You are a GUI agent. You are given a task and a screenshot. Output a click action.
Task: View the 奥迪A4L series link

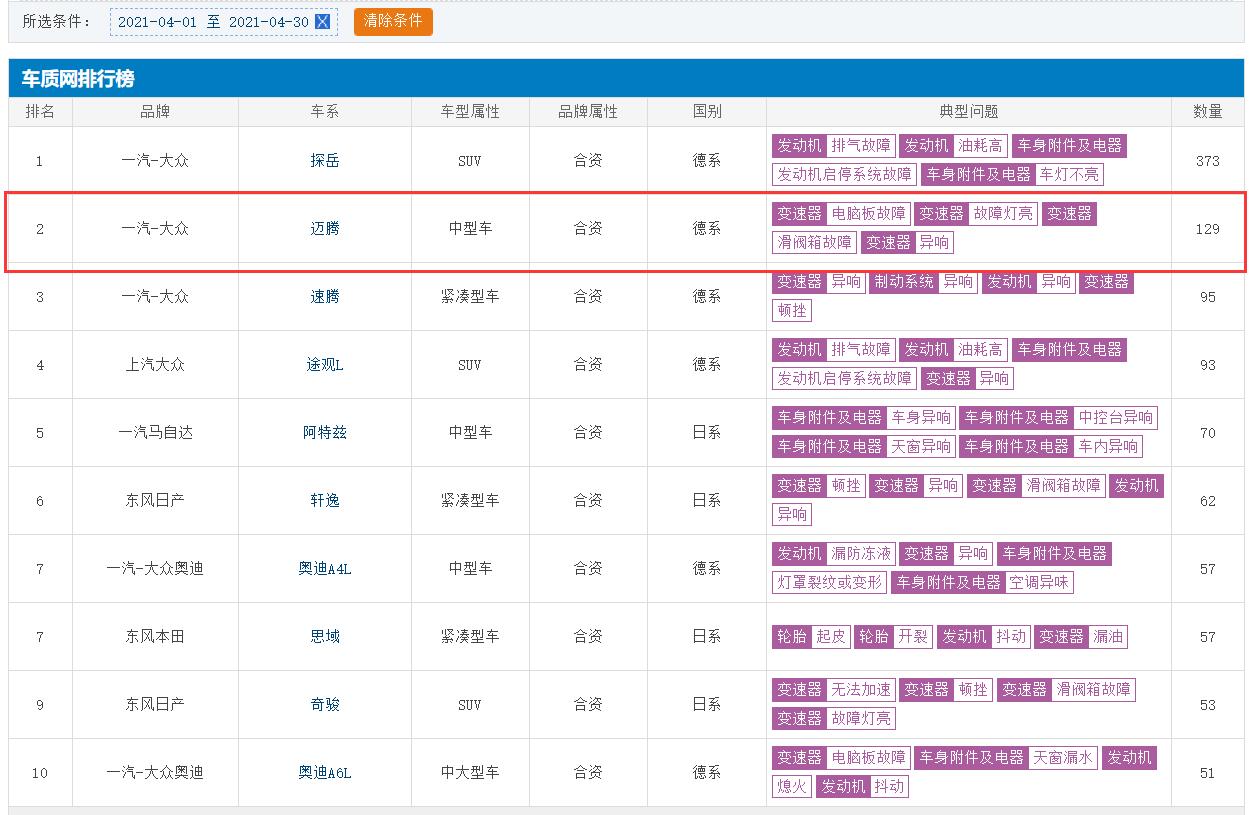point(324,569)
